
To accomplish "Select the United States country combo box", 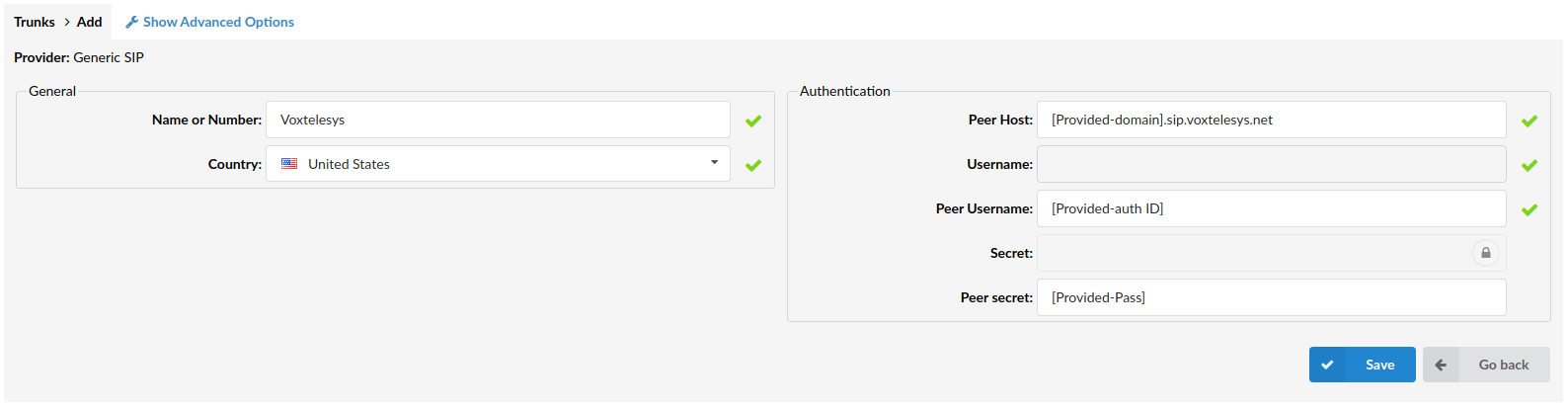I will 498,164.
